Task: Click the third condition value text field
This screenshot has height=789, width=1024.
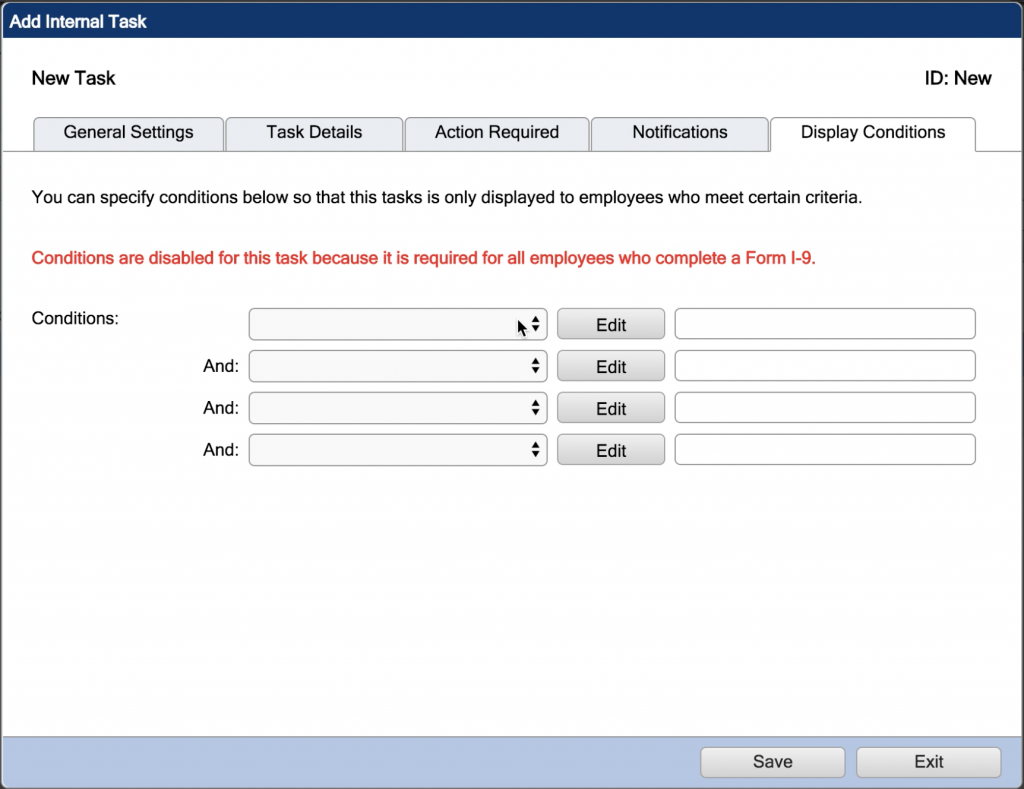Action: (824, 407)
